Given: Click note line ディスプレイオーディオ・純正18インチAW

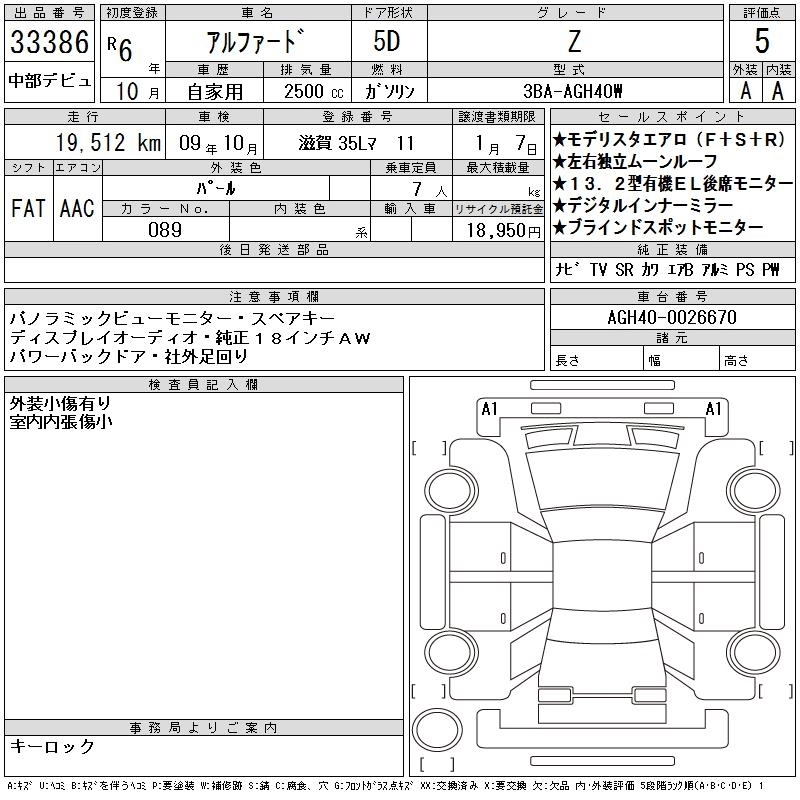Looking at the screenshot, I should tap(190, 337).
